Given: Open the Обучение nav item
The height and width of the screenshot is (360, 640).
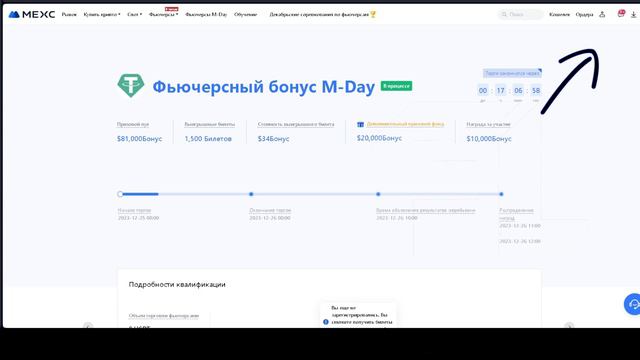Looking at the screenshot, I should 246,14.
